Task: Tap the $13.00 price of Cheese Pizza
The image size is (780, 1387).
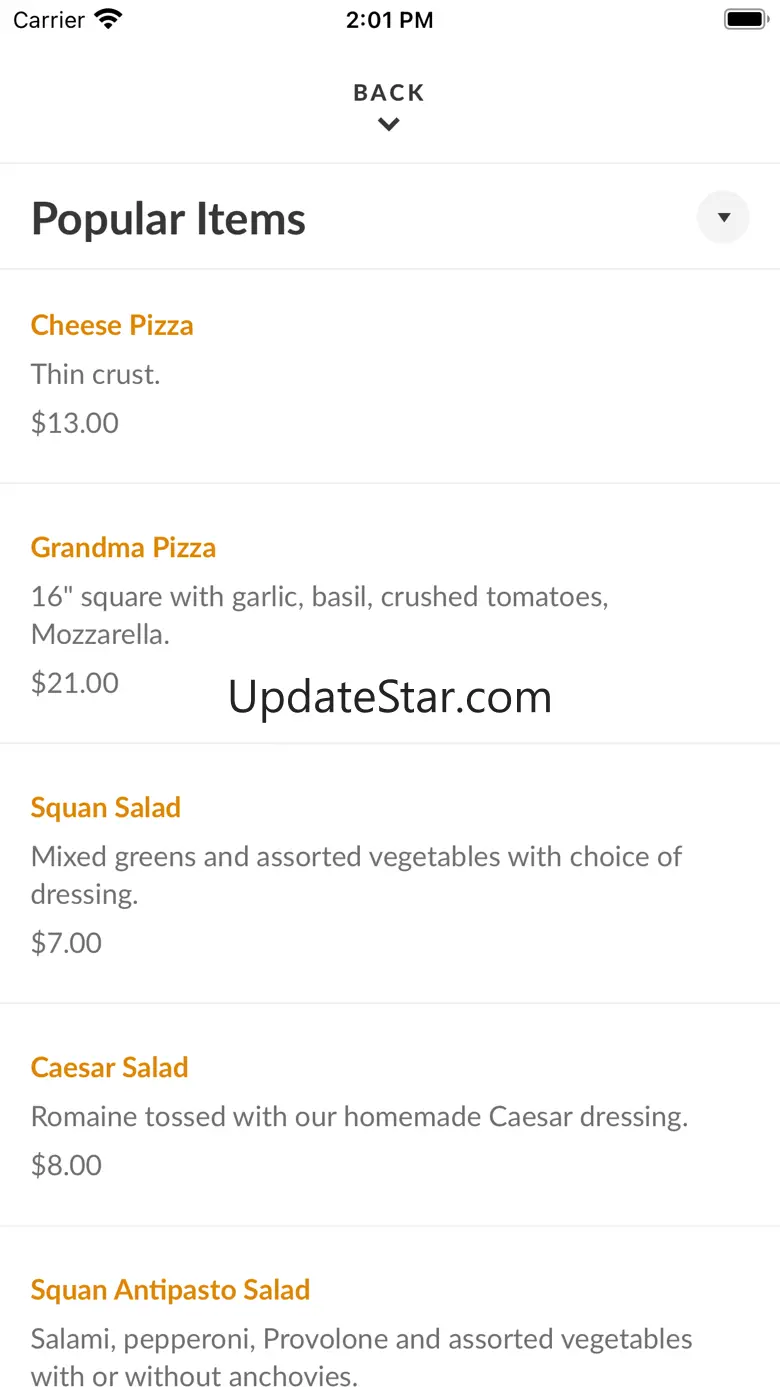Action: coord(75,423)
